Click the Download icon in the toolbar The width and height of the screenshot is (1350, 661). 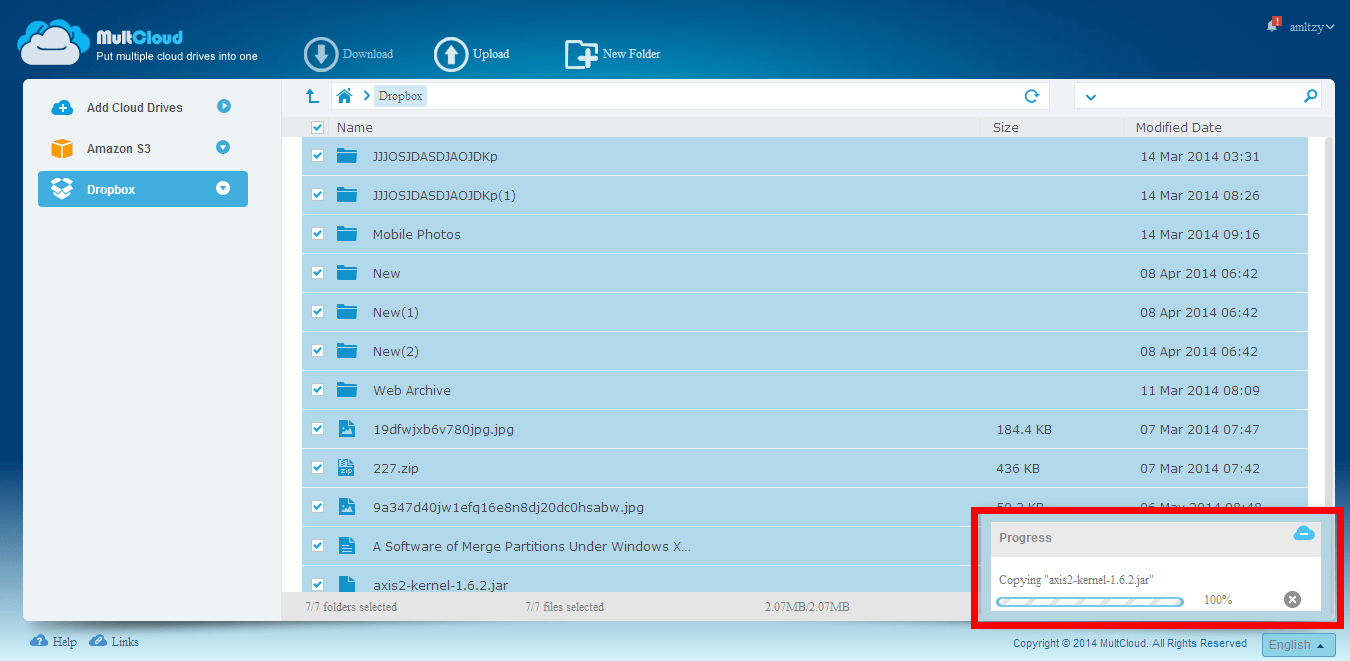coord(321,54)
